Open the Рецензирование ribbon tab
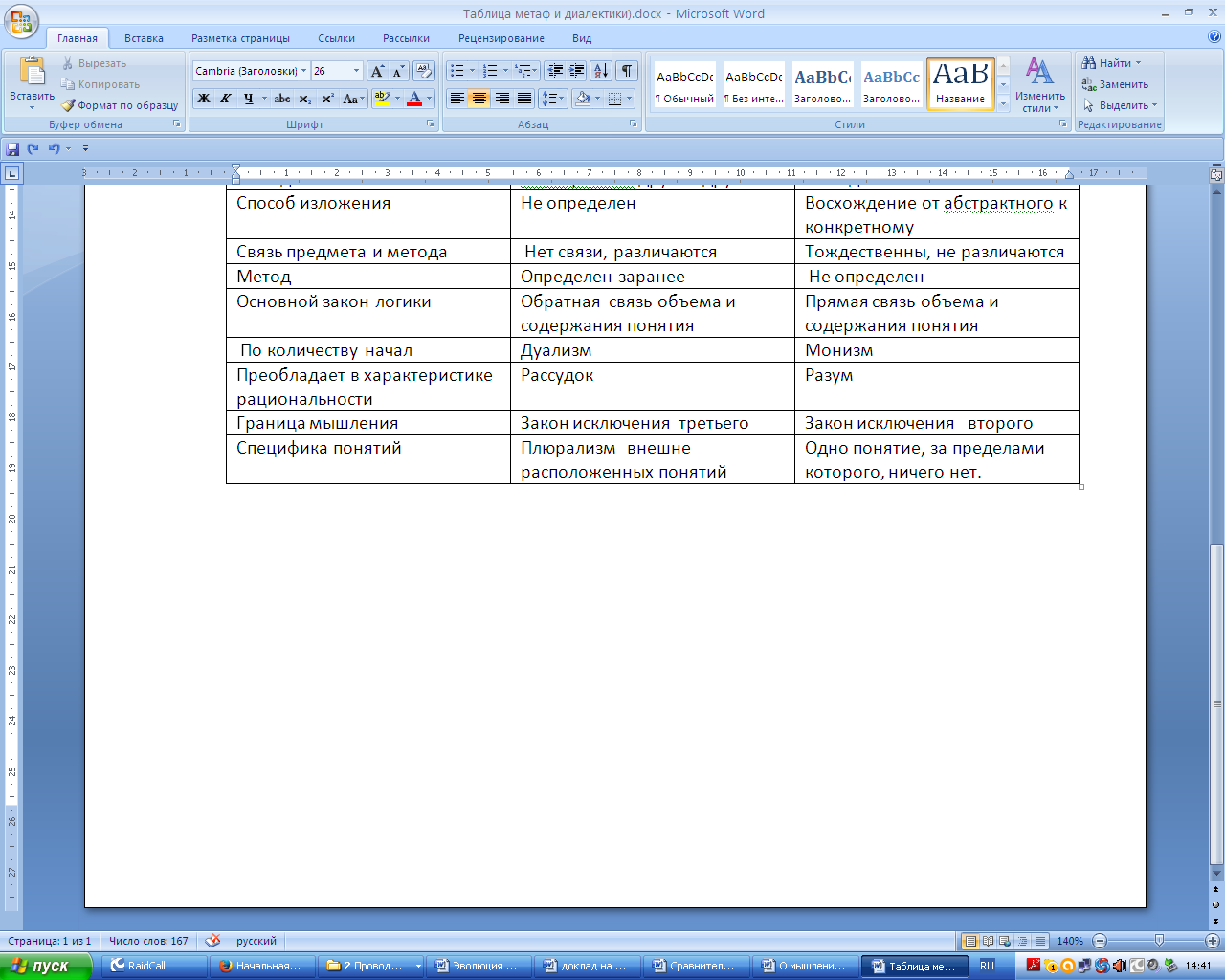This screenshot has height=980, width=1225. (501, 38)
